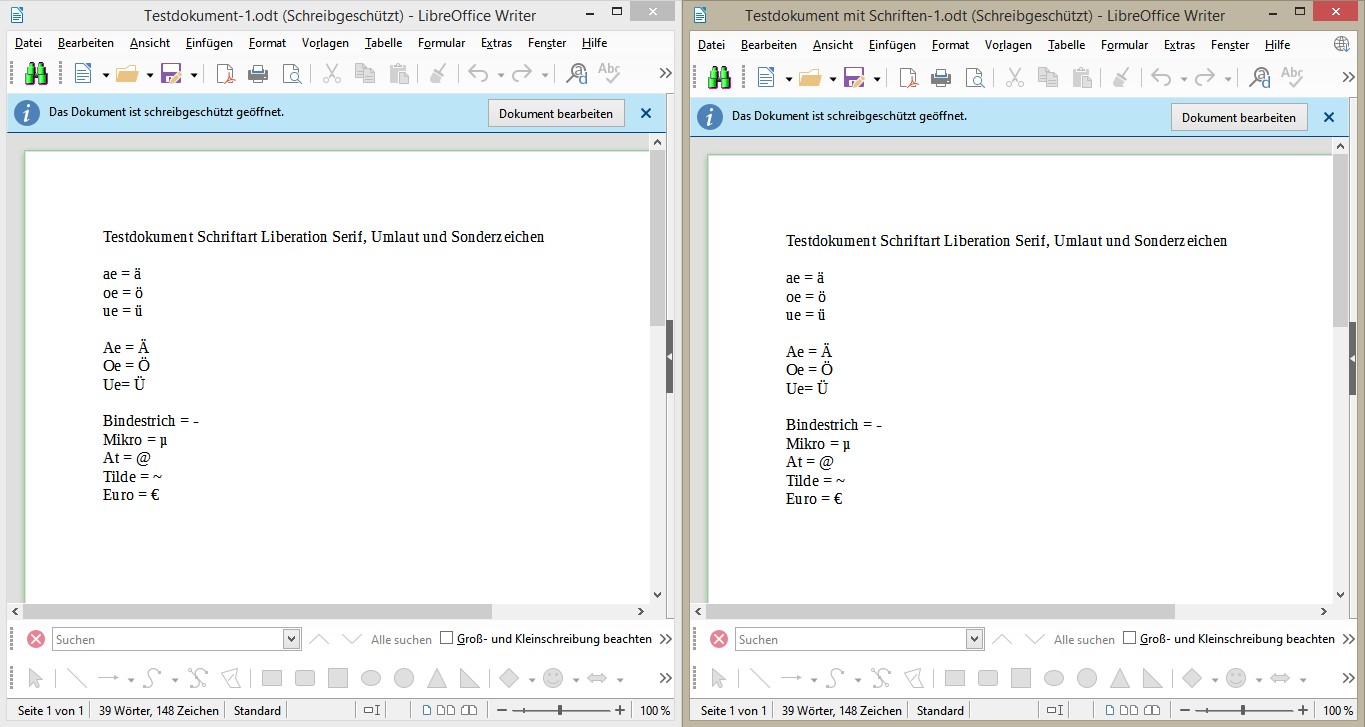This screenshot has width=1365, height=727.
Task: Enable Groß- und Kleinschreibung checkbox in Schriften-1 window
Action: coord(1130,638)
